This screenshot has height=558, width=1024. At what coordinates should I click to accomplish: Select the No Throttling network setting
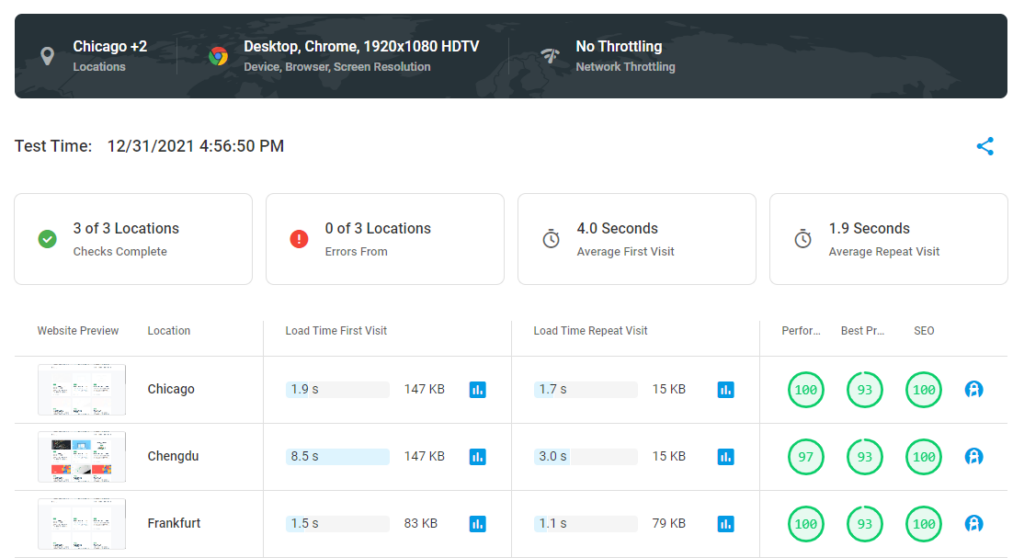pyautogui.click(x=618, y=47)
